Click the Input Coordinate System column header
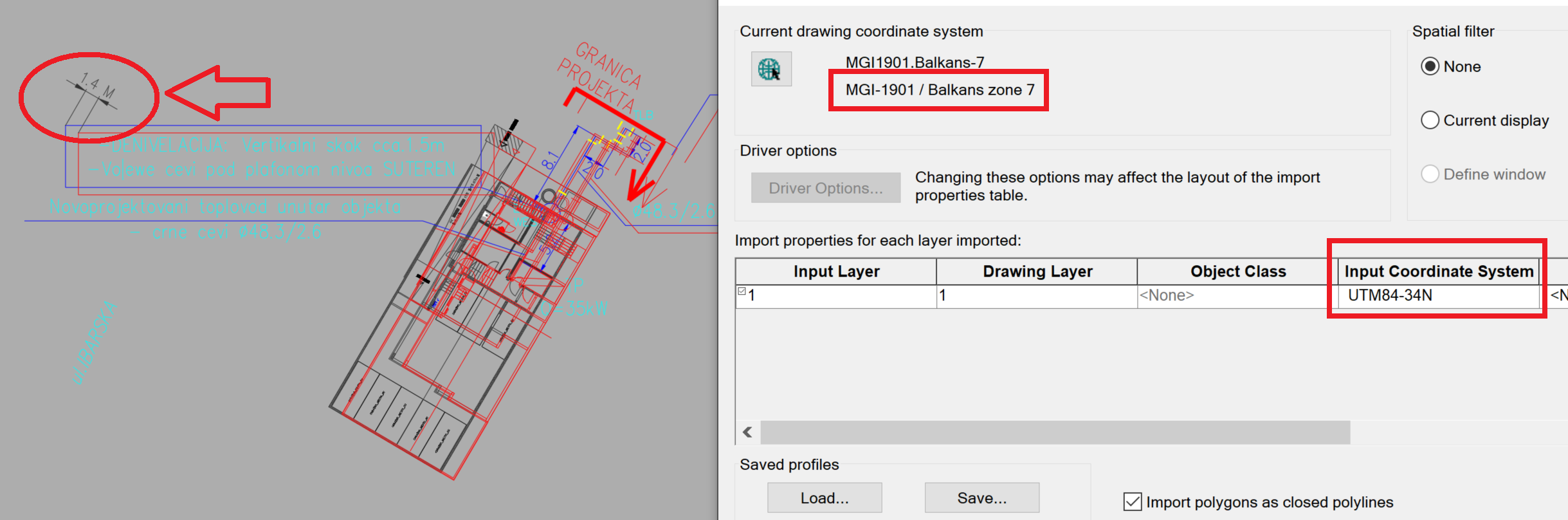This screenshot has width=1568, height=520. [1439, 272]
